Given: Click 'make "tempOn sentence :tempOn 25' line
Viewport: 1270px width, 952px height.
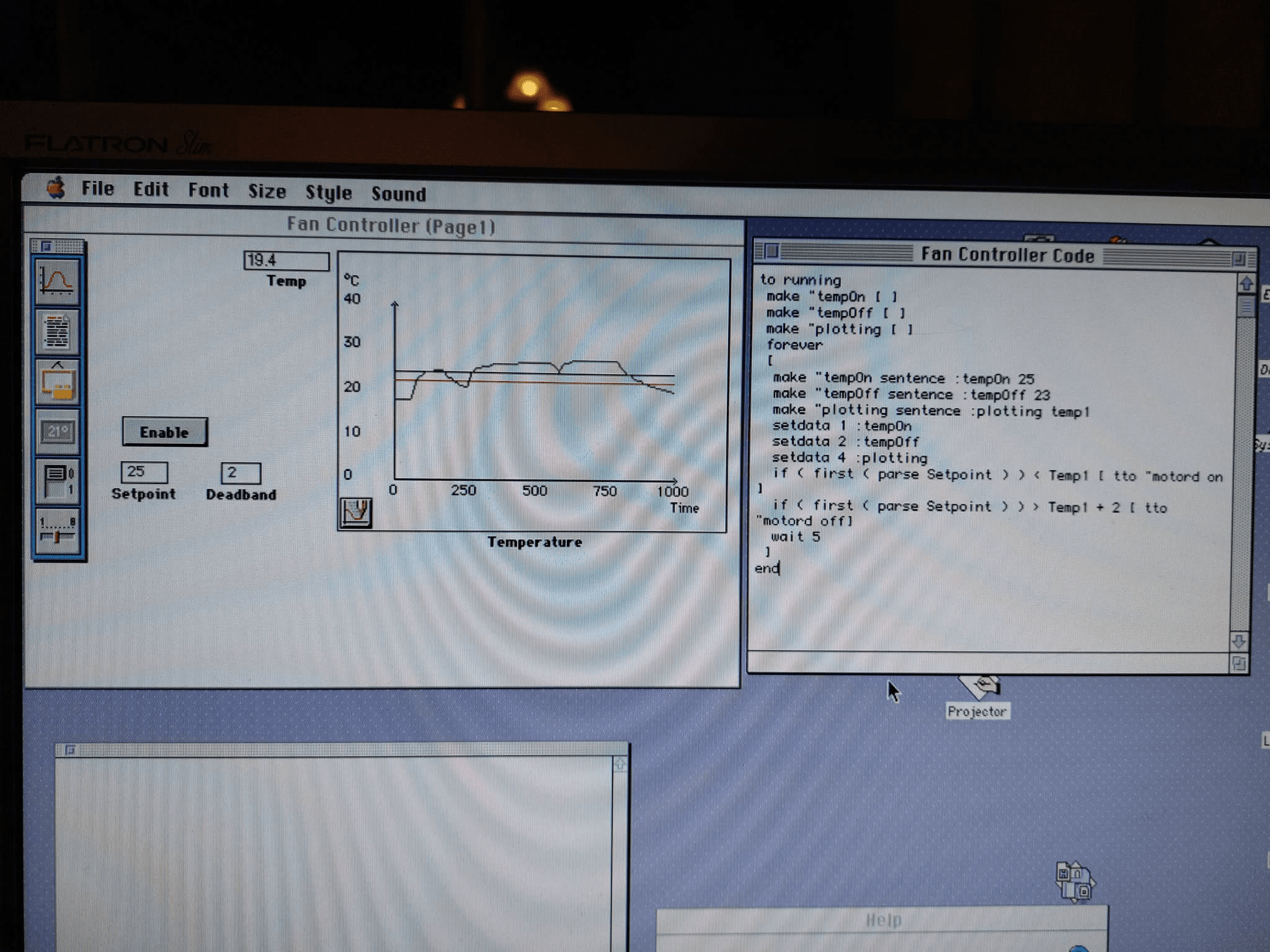Looking at the screenshot, I should (x=903, y=378).
